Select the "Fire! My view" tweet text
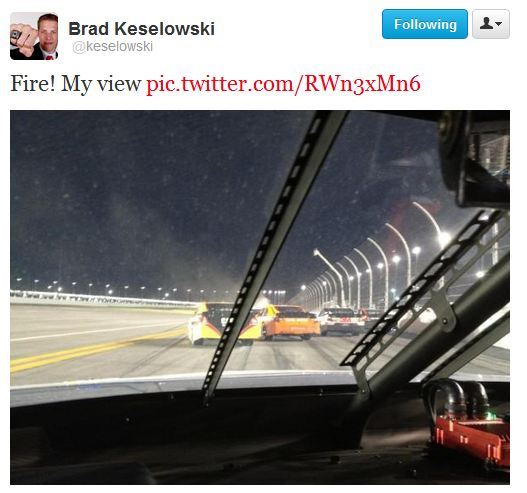Image resolution: width=527 pixels, height=493 pixels. [76, 83]
